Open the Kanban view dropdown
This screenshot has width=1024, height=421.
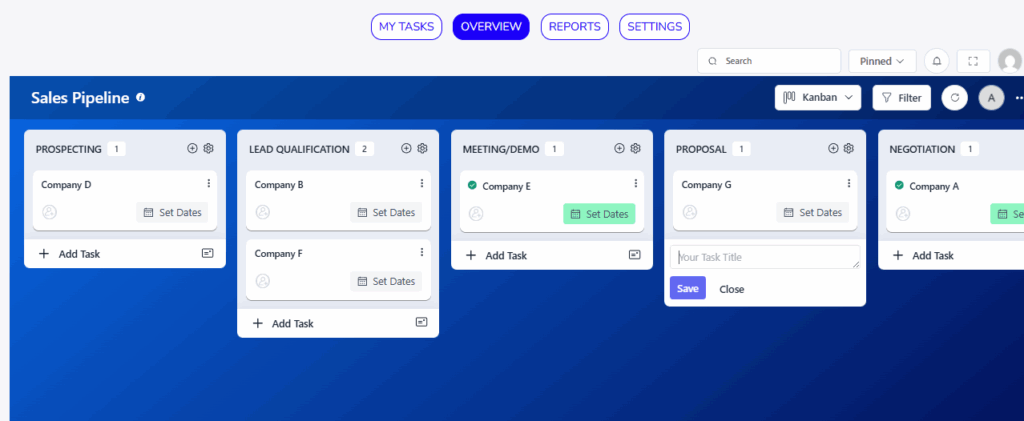coord(817,98)
